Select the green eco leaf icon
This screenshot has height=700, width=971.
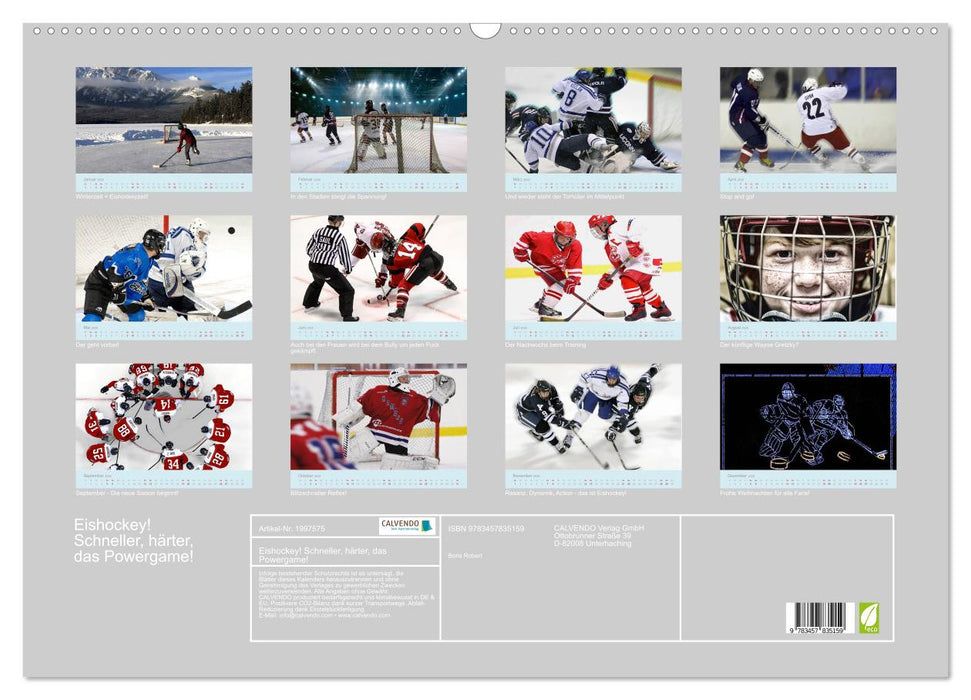point(870,620)
